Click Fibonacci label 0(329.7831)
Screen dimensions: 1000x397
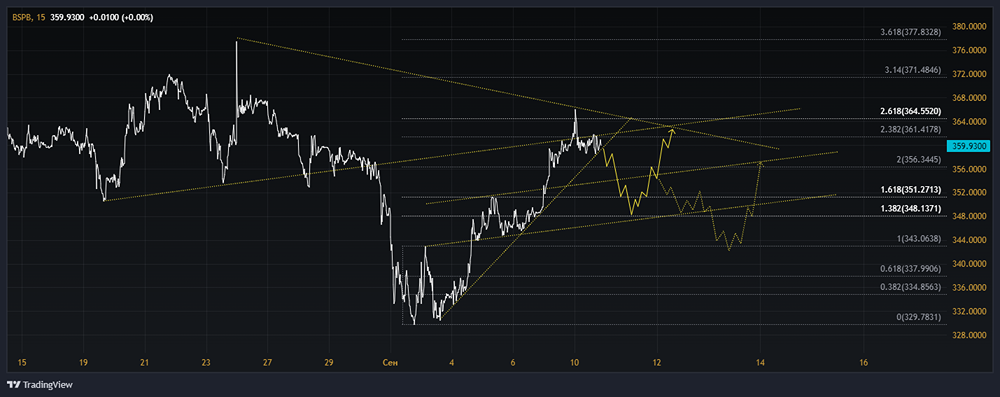920,317
